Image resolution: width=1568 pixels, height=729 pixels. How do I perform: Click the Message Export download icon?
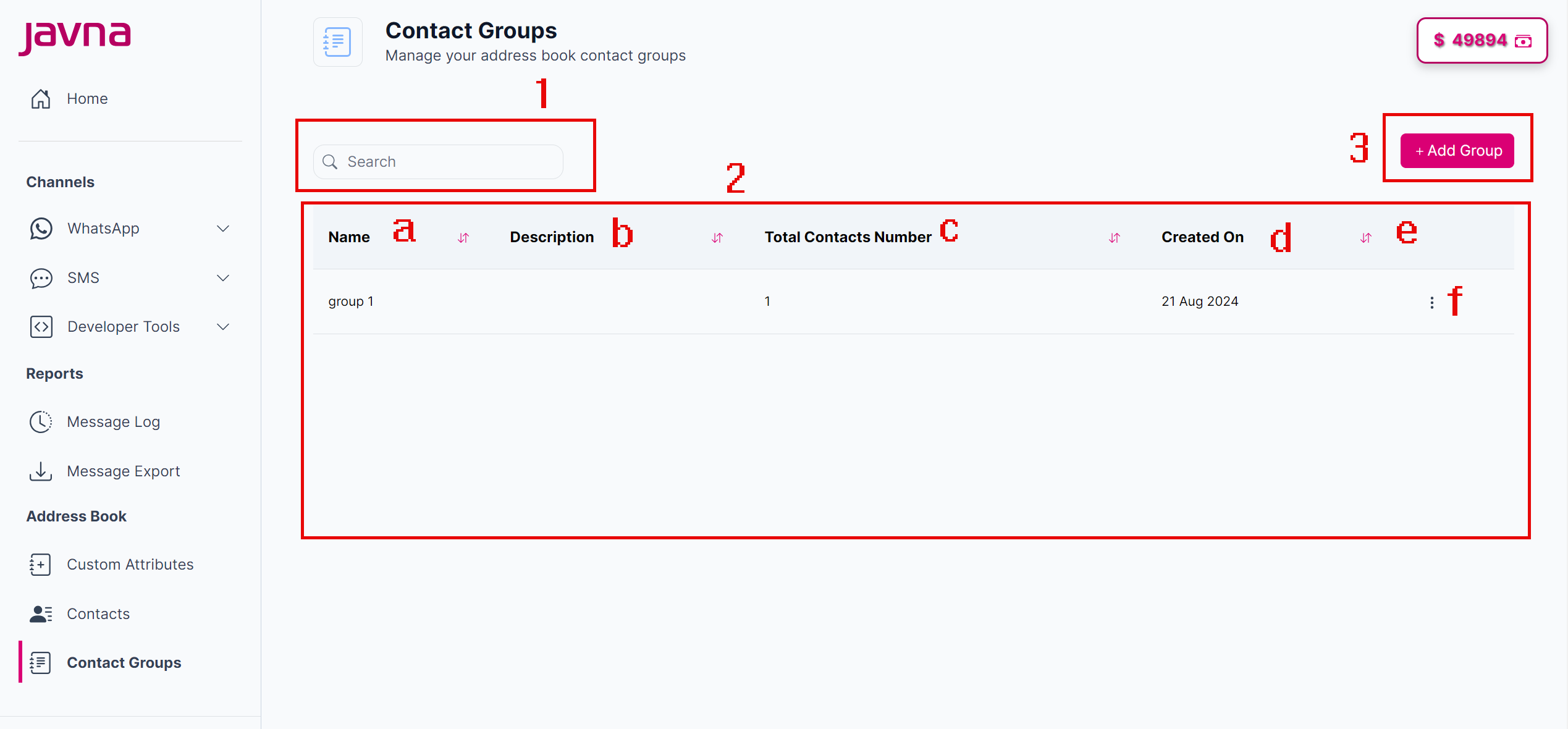[x=40, y=471]
